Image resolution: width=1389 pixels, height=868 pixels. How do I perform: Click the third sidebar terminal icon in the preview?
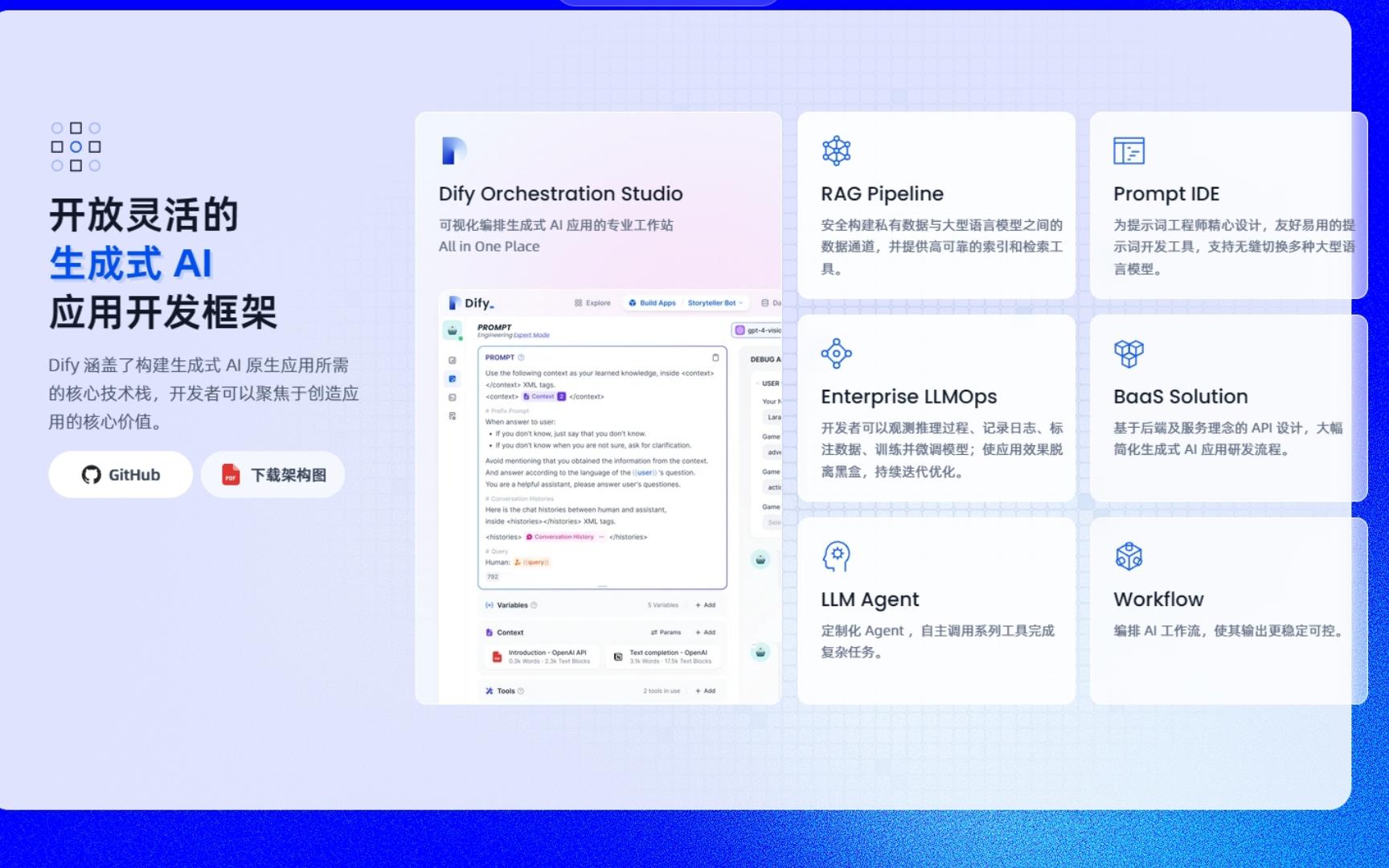453,397
